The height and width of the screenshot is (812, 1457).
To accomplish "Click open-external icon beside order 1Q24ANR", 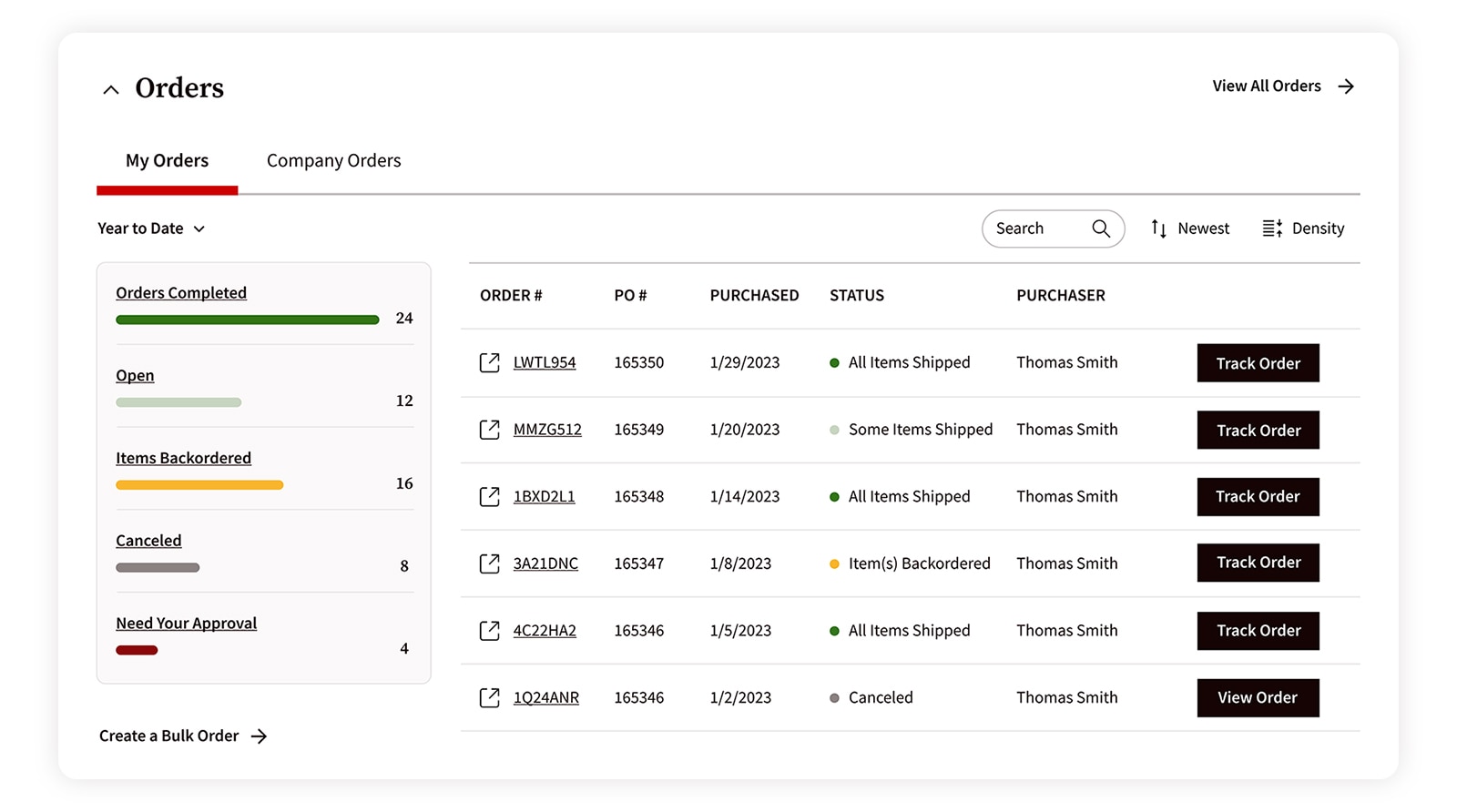I will [489, 697].
